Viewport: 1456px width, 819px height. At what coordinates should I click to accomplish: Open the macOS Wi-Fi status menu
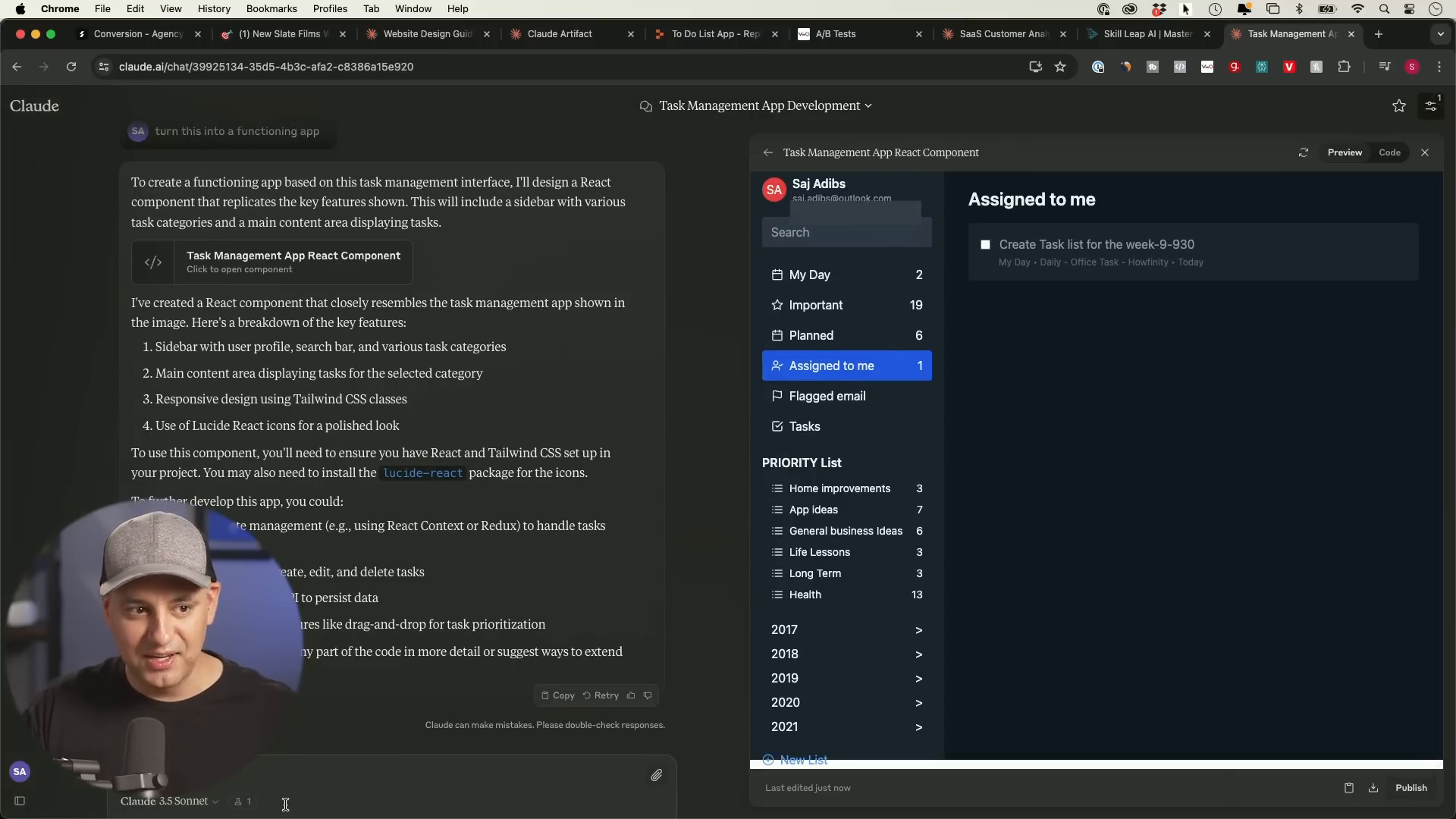click(1357, 9)
